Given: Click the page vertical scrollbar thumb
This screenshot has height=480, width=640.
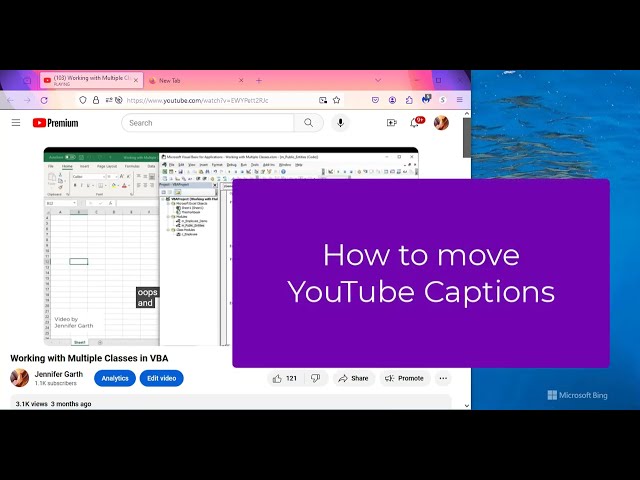Looking at the screenshot, I should [467, 138].
